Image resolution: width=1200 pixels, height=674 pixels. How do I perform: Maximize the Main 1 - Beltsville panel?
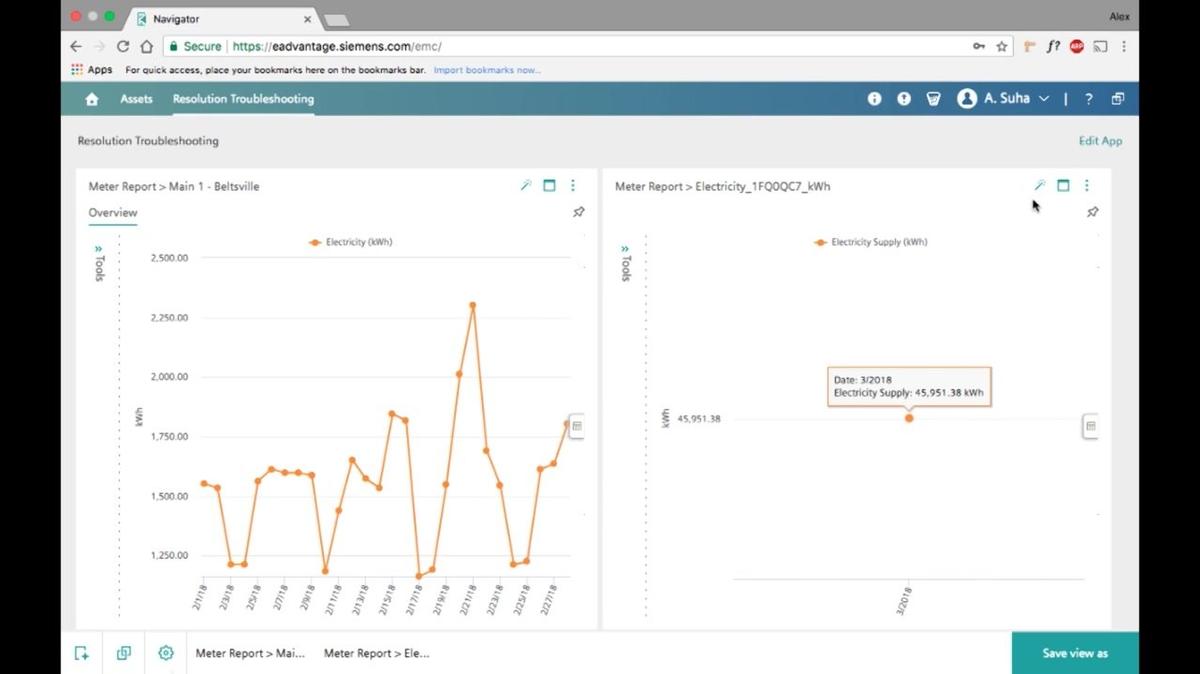549,185
